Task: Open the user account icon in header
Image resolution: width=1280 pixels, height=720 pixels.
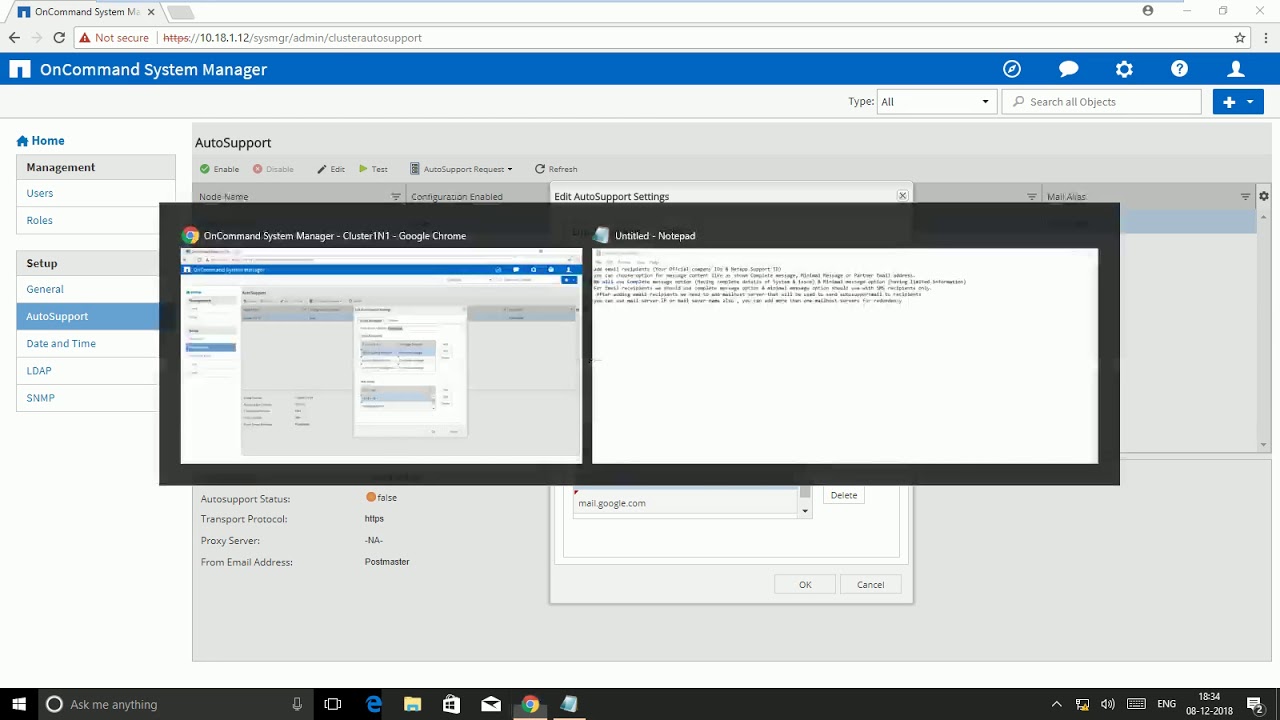Action: [x=1236, y=69]
